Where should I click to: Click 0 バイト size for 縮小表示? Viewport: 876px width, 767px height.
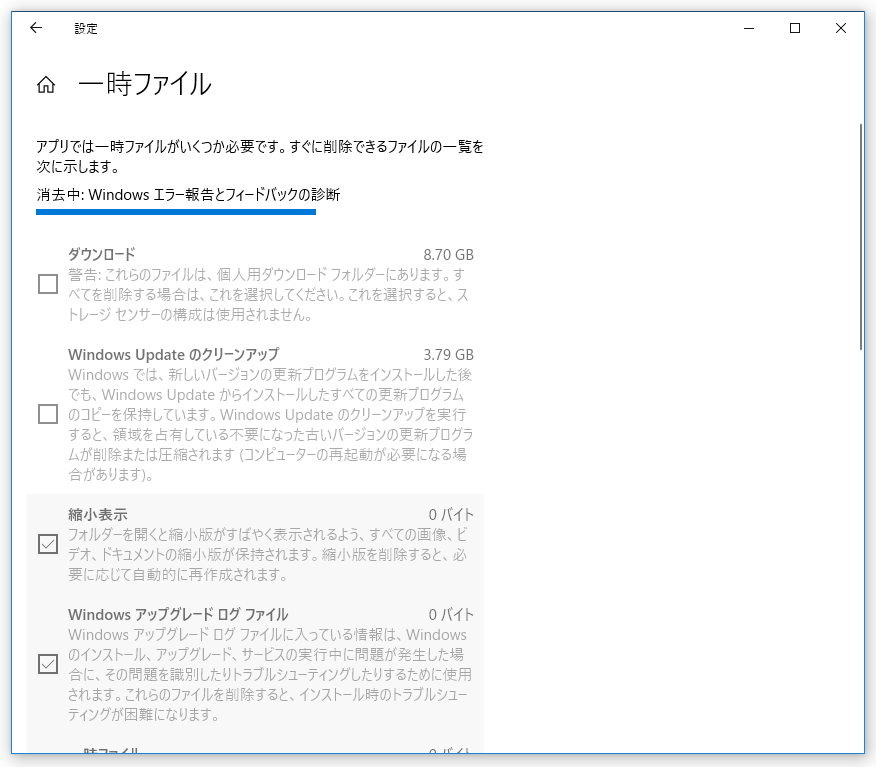451,514
